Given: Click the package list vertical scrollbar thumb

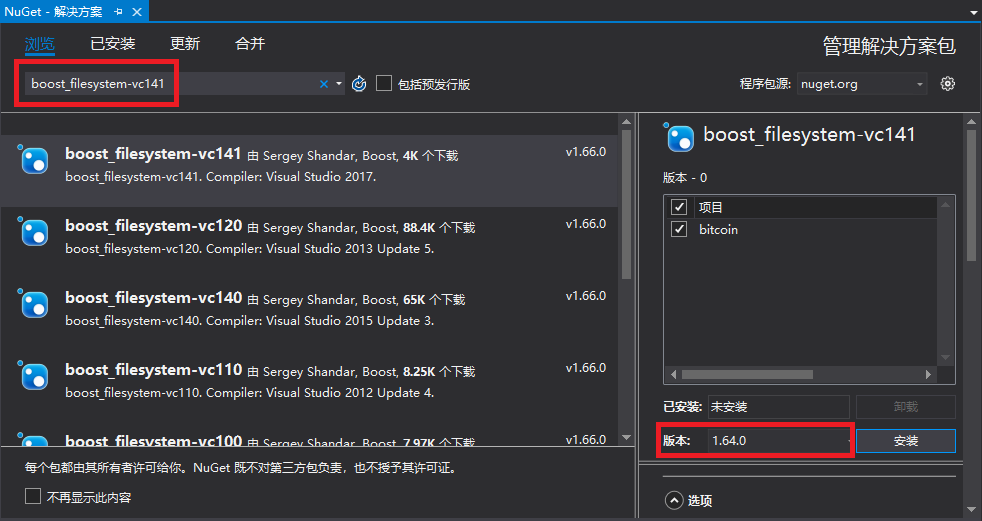Looking at the screenshot, I should point(626,205).
